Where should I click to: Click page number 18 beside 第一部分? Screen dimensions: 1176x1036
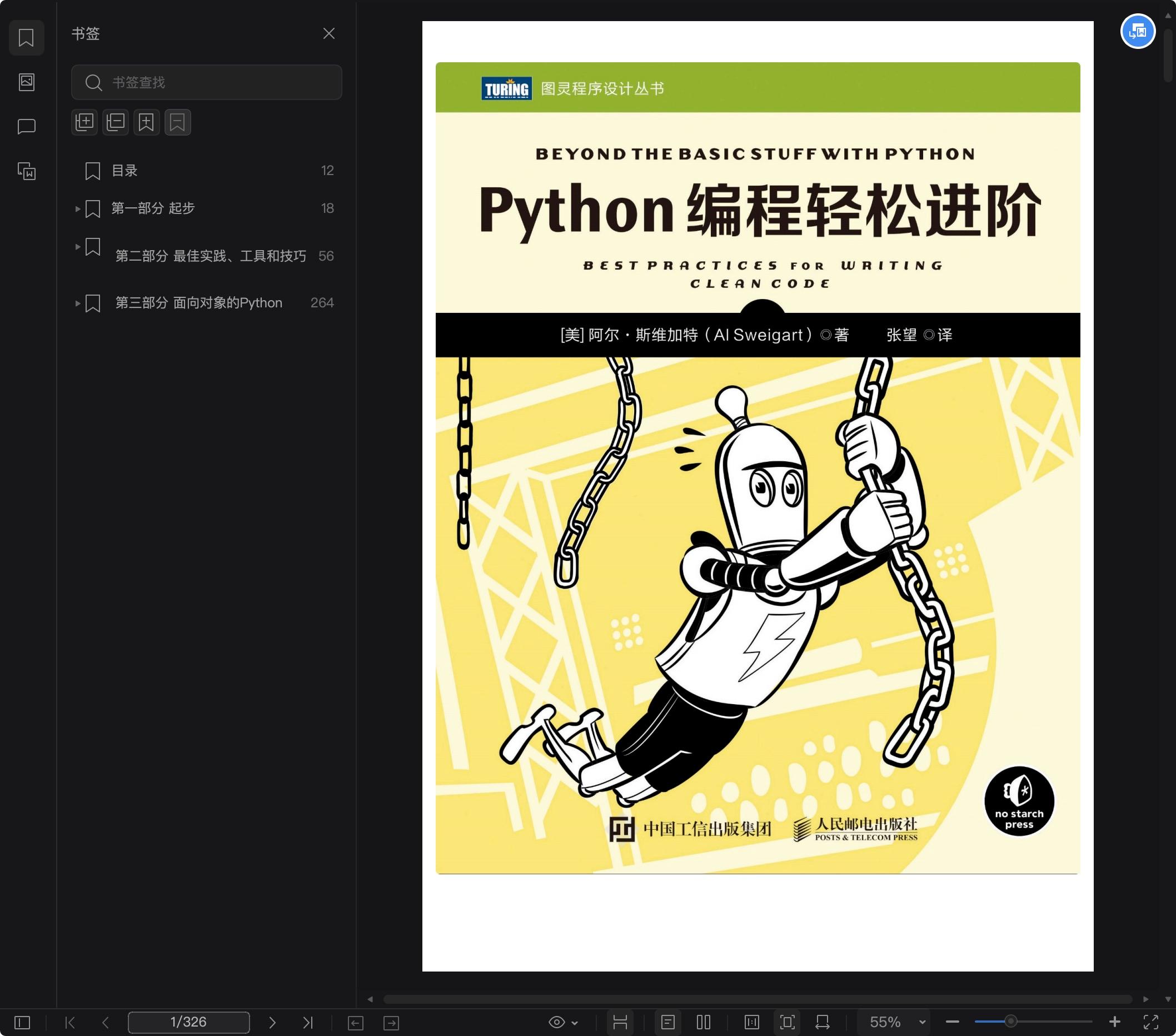[327, 208]
